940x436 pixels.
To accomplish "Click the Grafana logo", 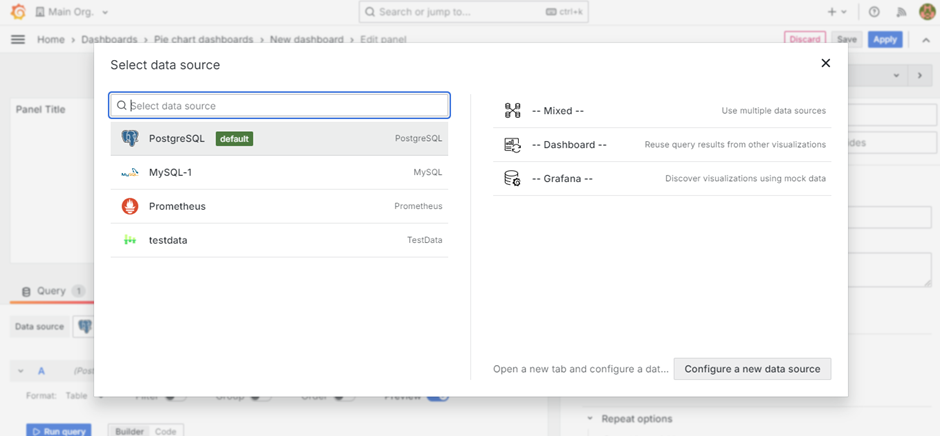I will pyautogui.click(x=17, y=12).
